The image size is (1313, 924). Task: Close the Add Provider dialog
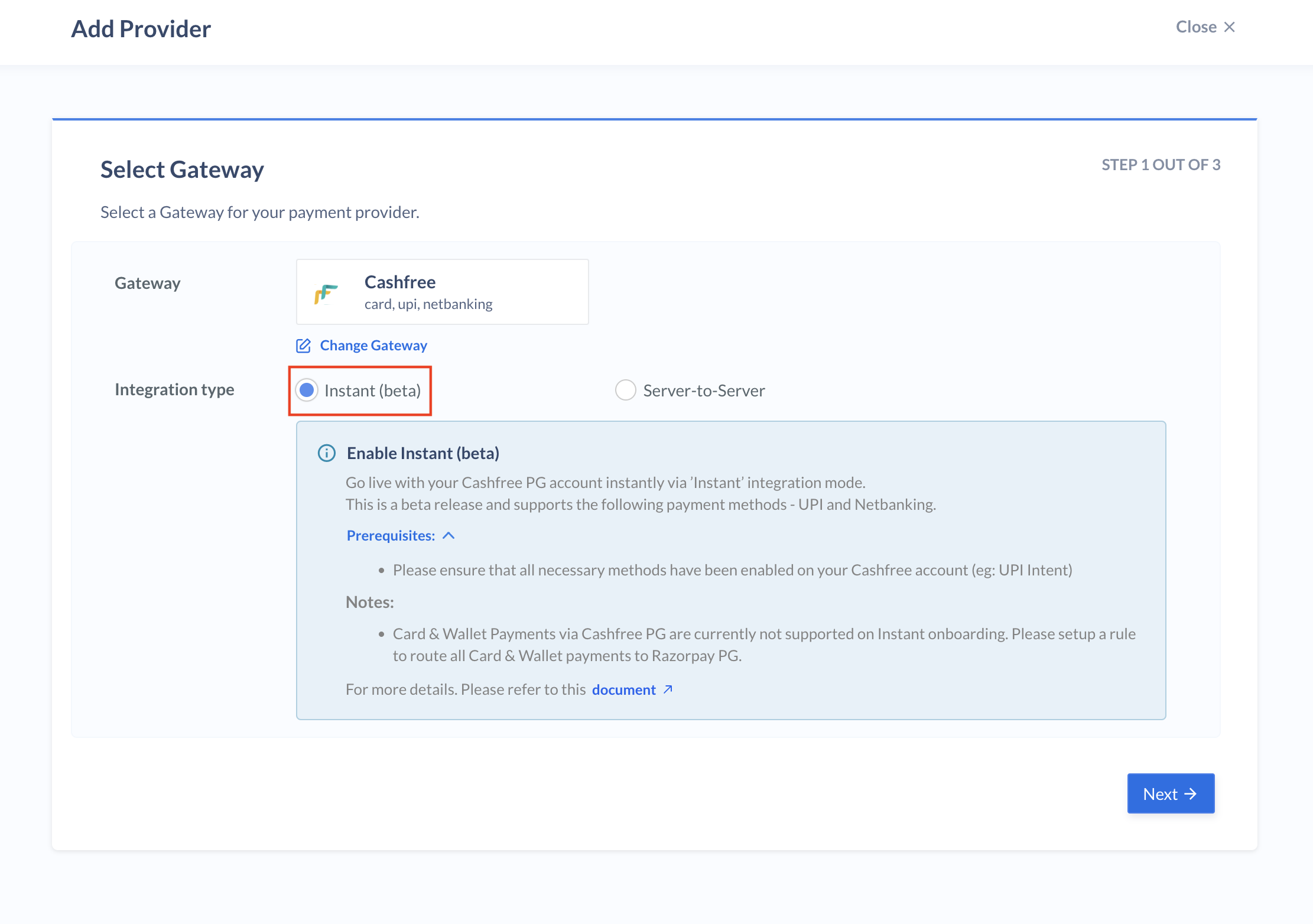1205,27
